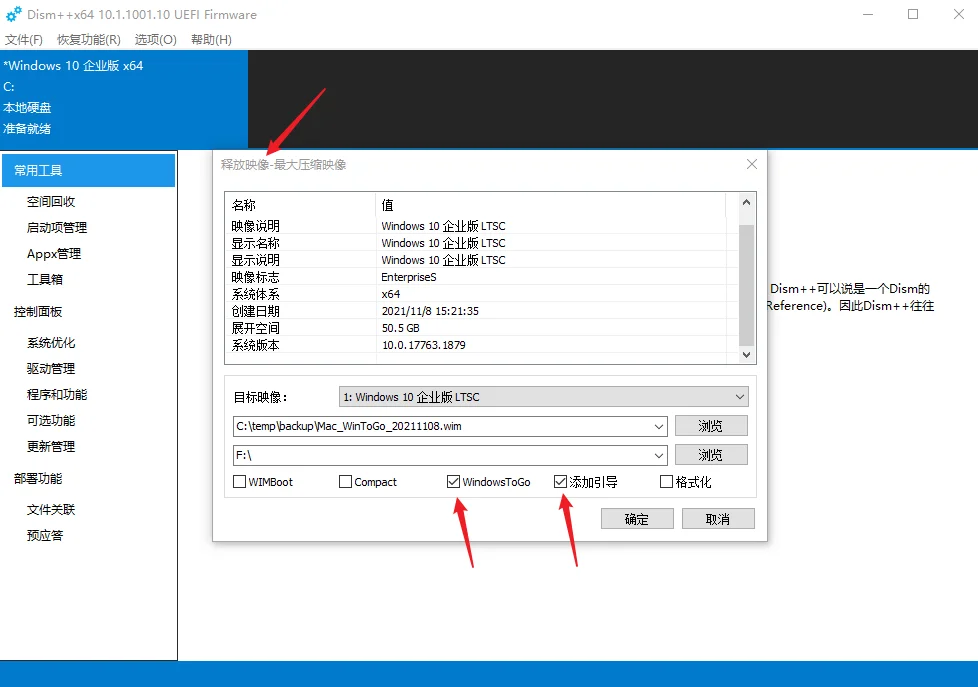Select the 展开空间 row
Image resolution: width=978 pixels, height=687 pixels.
click(476, 328)
